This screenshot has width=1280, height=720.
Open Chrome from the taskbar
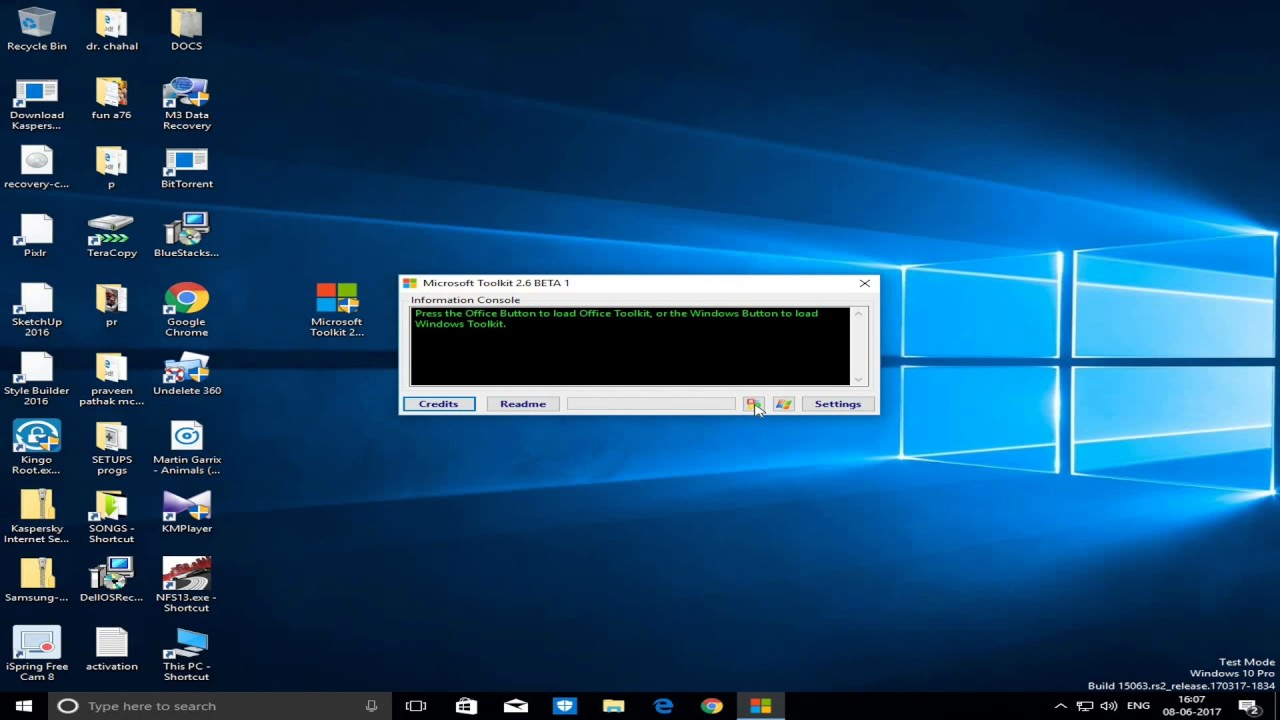pos(712,706)
